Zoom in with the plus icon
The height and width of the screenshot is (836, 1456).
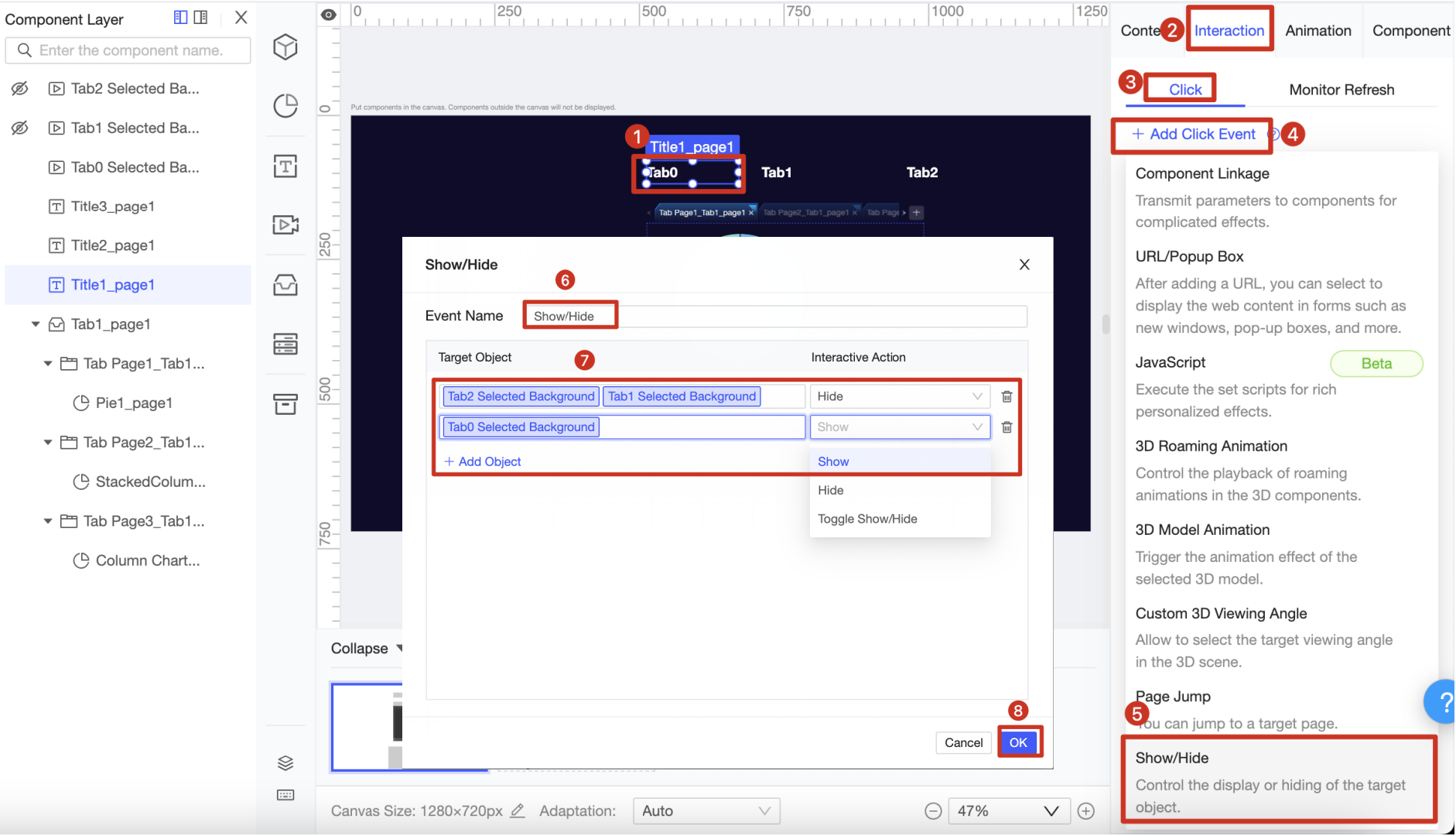tap(1086, 811)
